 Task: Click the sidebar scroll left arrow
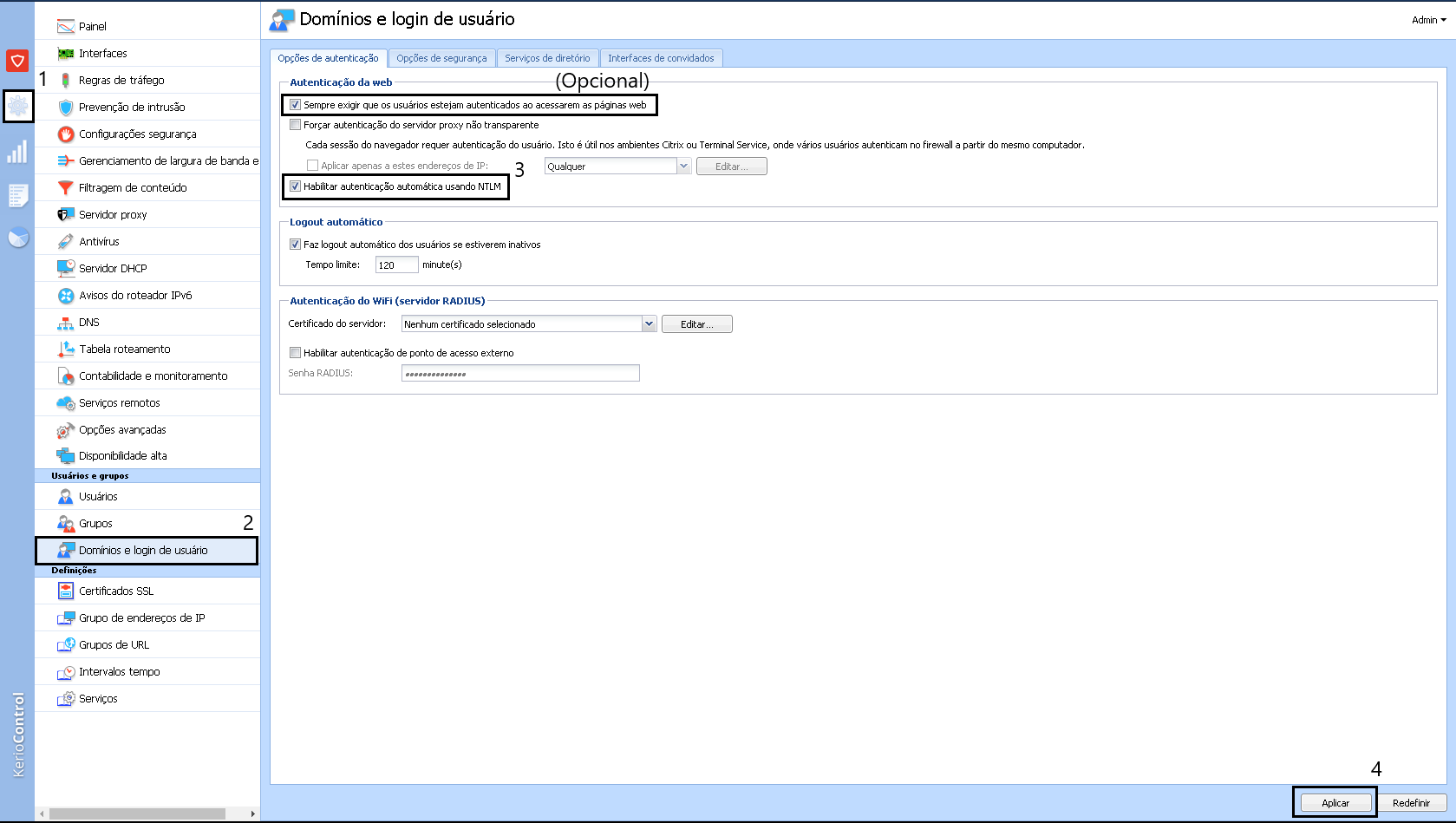pyautogui.click(x=42, y=813)
